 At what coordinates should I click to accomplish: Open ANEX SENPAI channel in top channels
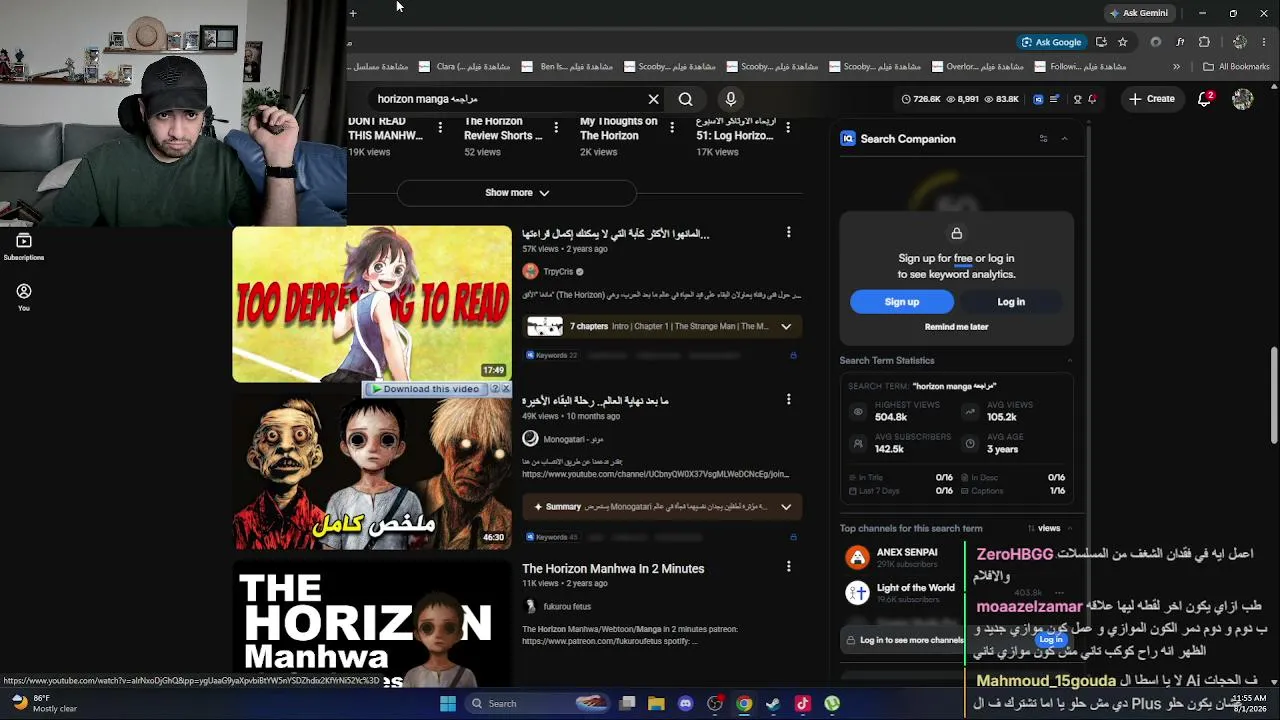coord(907,552)
